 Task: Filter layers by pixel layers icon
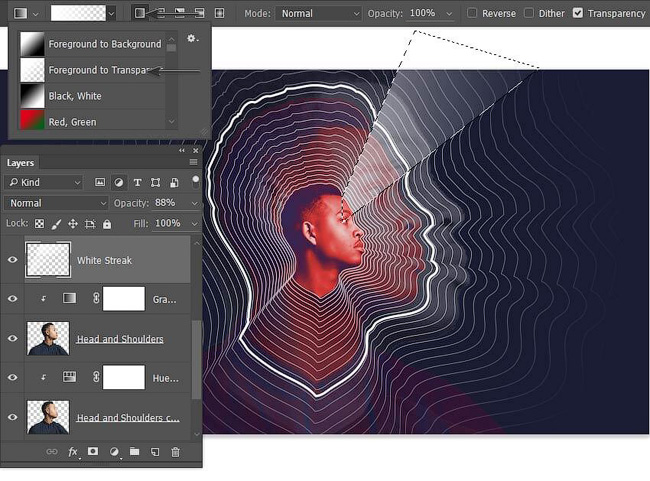pyautogui.click(x=99, y=182)
